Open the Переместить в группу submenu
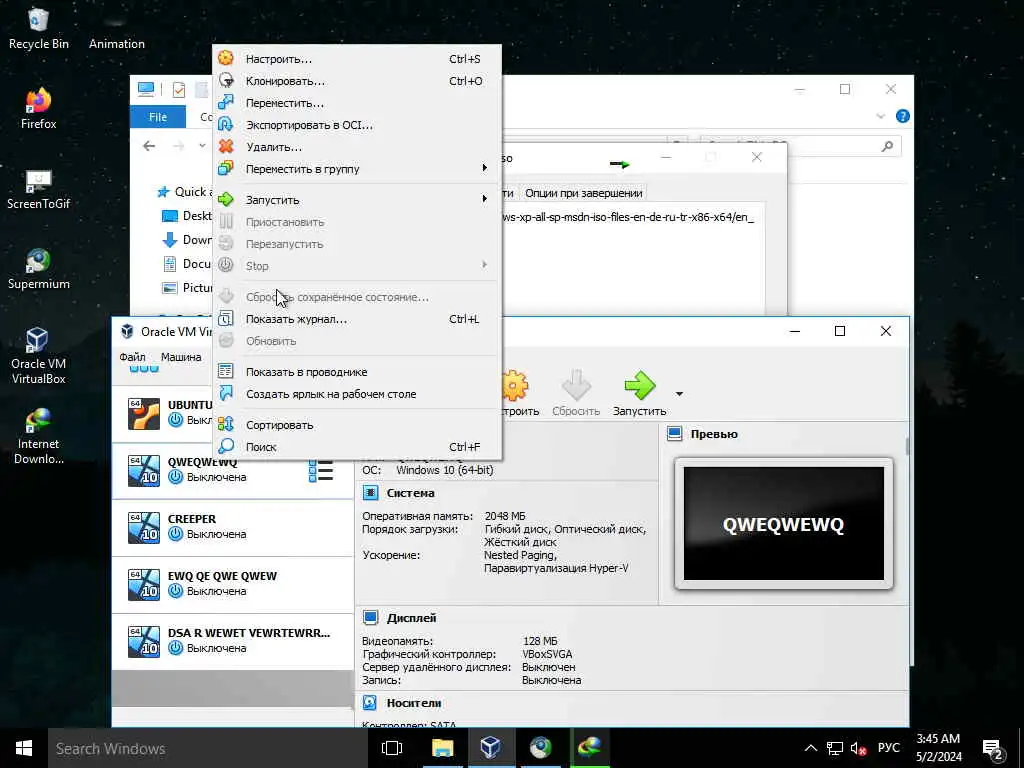 tap(357, 168)
